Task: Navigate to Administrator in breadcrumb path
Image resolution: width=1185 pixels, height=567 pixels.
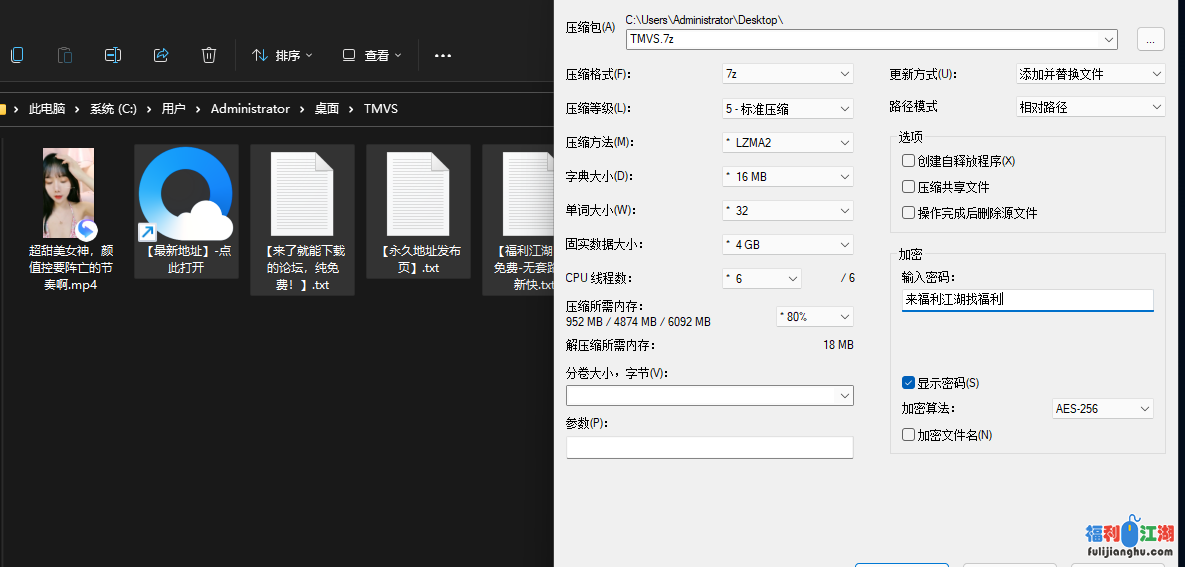Action: coord(250,109)
